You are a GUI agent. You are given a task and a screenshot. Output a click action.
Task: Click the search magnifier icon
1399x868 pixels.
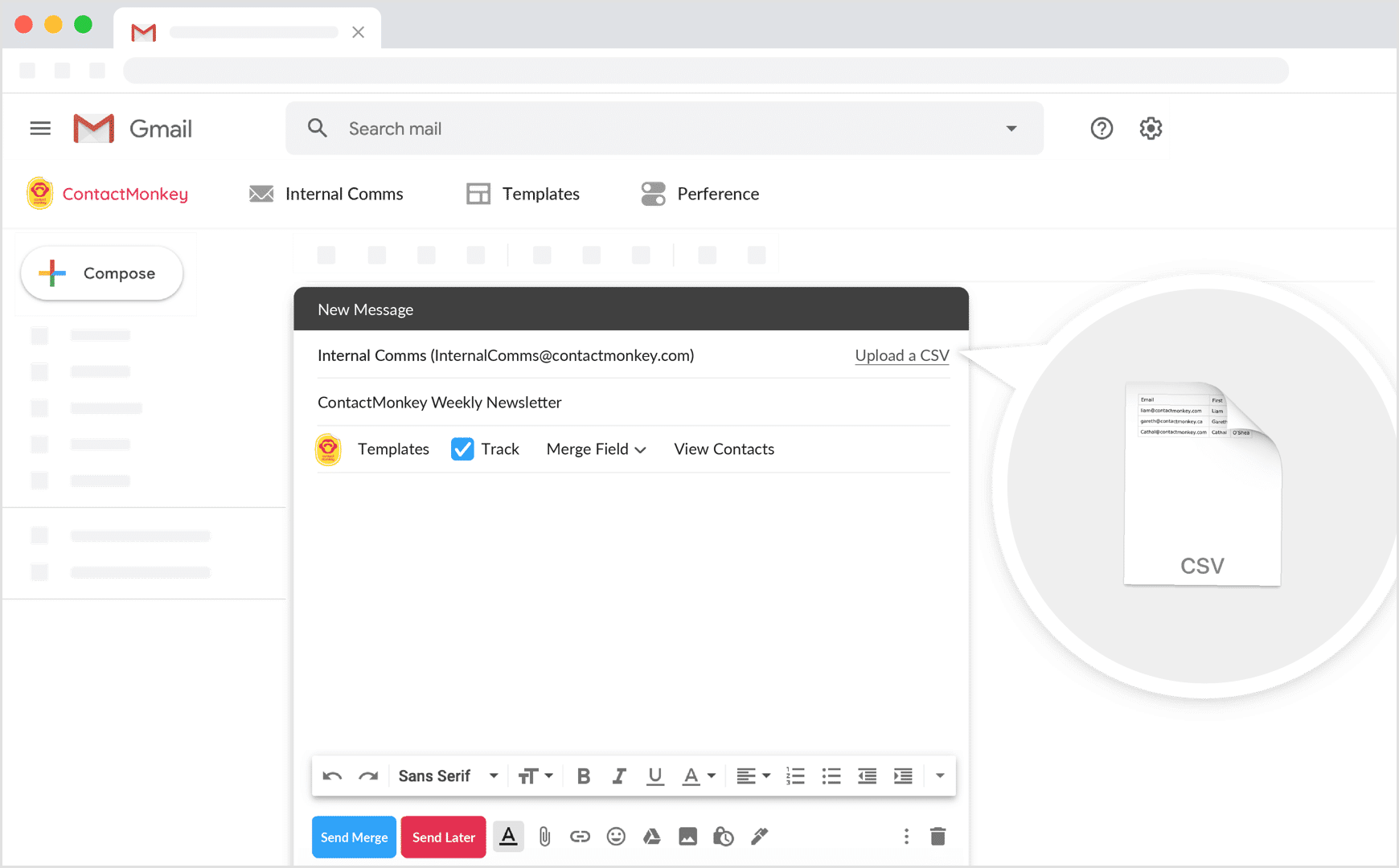point(318,128)
